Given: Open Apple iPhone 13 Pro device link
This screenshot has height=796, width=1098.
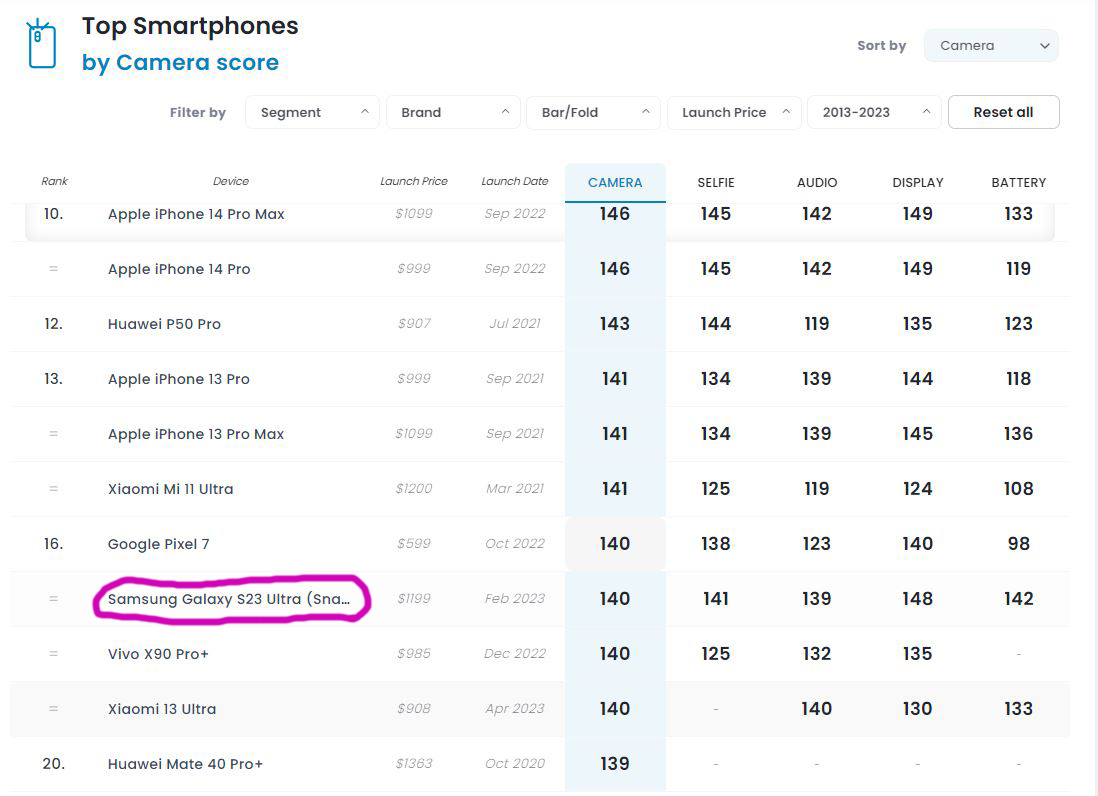Looking at the screenshot, I should click(x=179, y=379).
